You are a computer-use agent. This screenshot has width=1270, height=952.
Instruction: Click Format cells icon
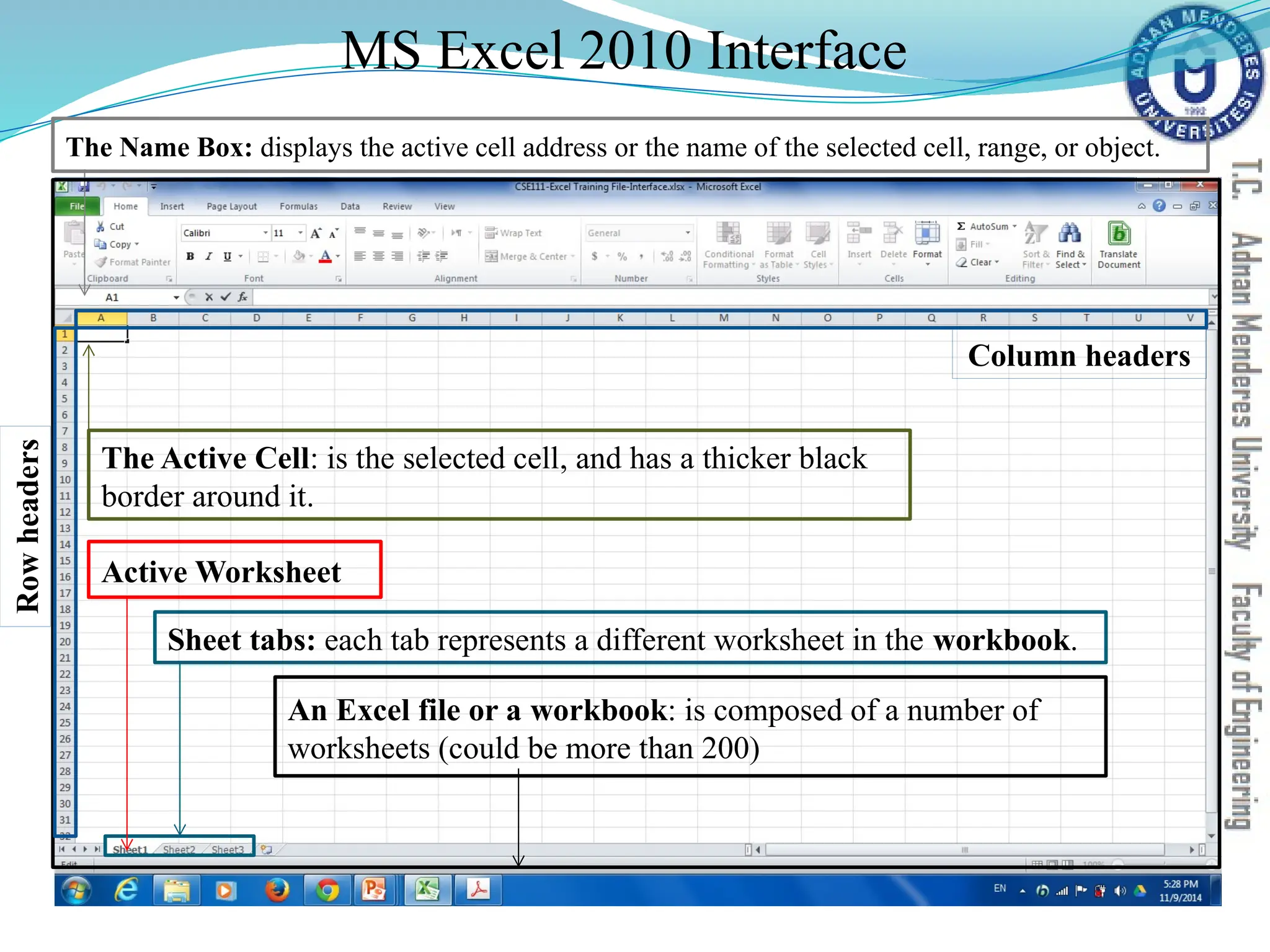[927, 234]
